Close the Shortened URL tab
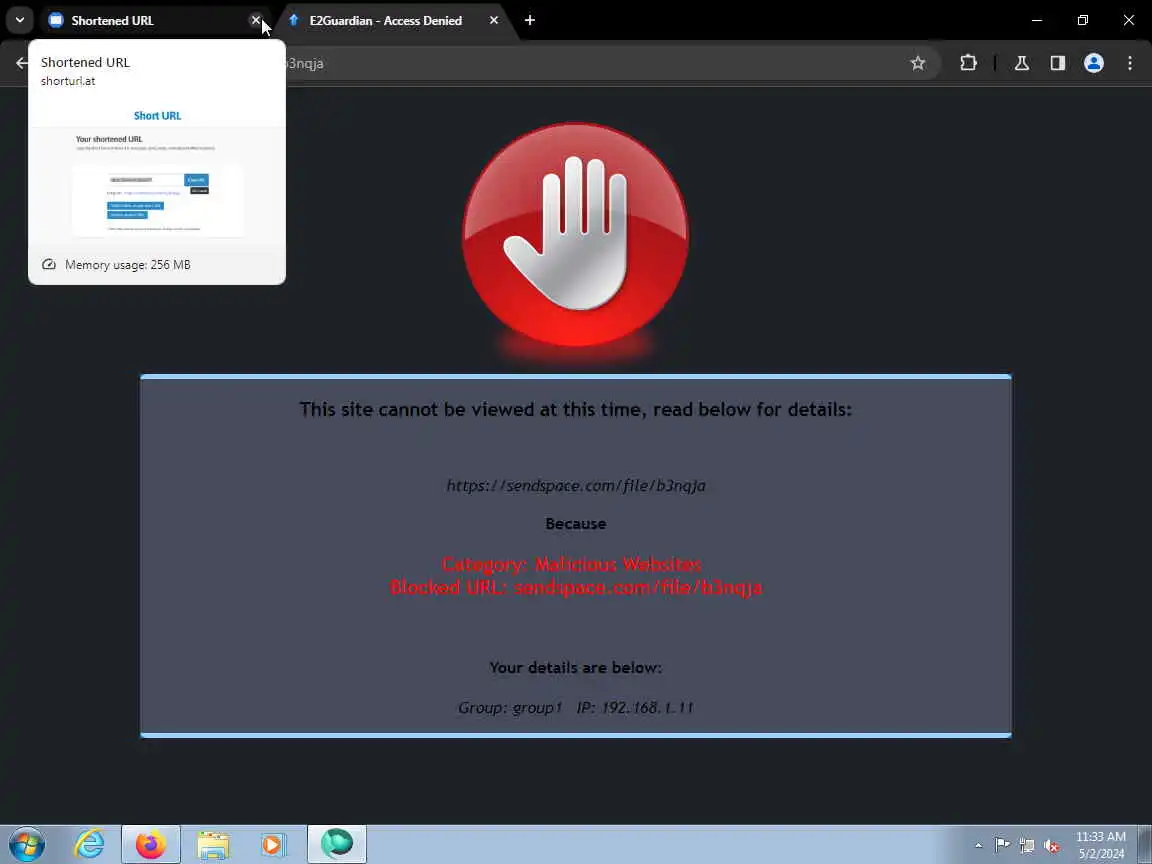1152x864 pixels. (x=256, y=21)
